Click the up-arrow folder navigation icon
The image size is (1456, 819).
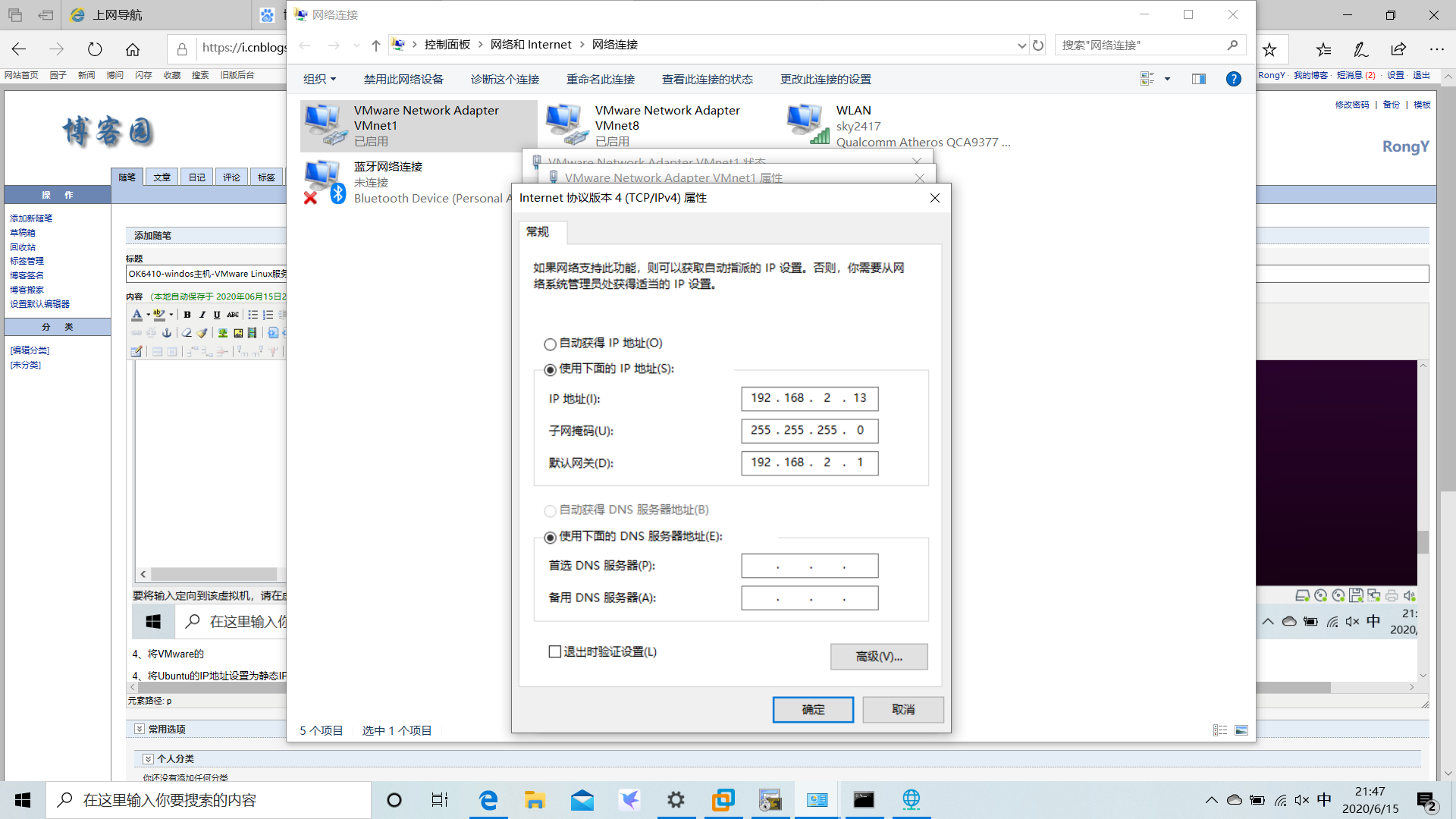pos(375,45)
